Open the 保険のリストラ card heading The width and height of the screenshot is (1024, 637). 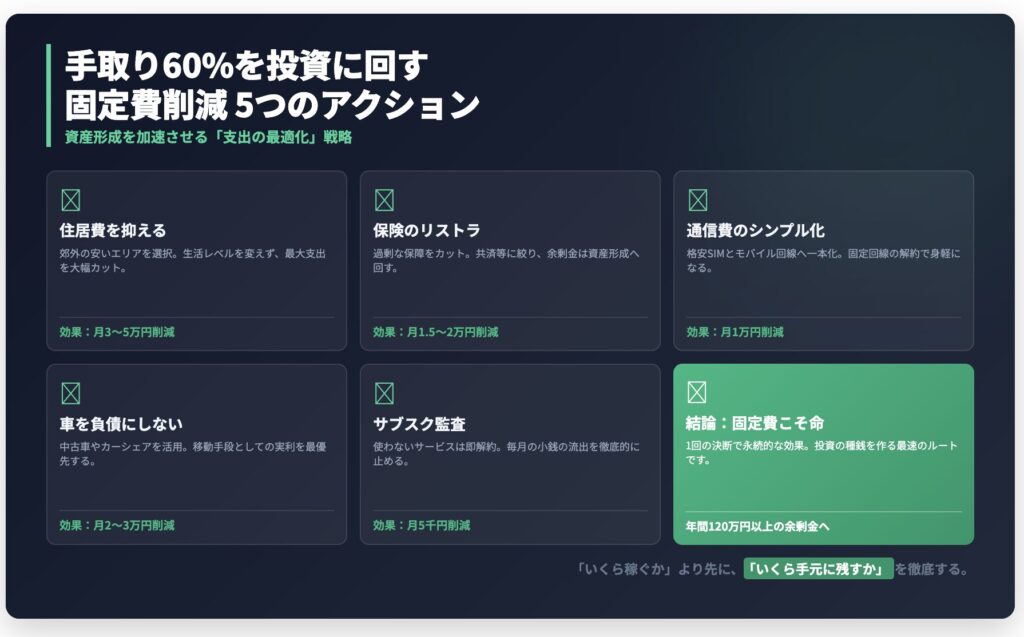[x=427, y=231]
